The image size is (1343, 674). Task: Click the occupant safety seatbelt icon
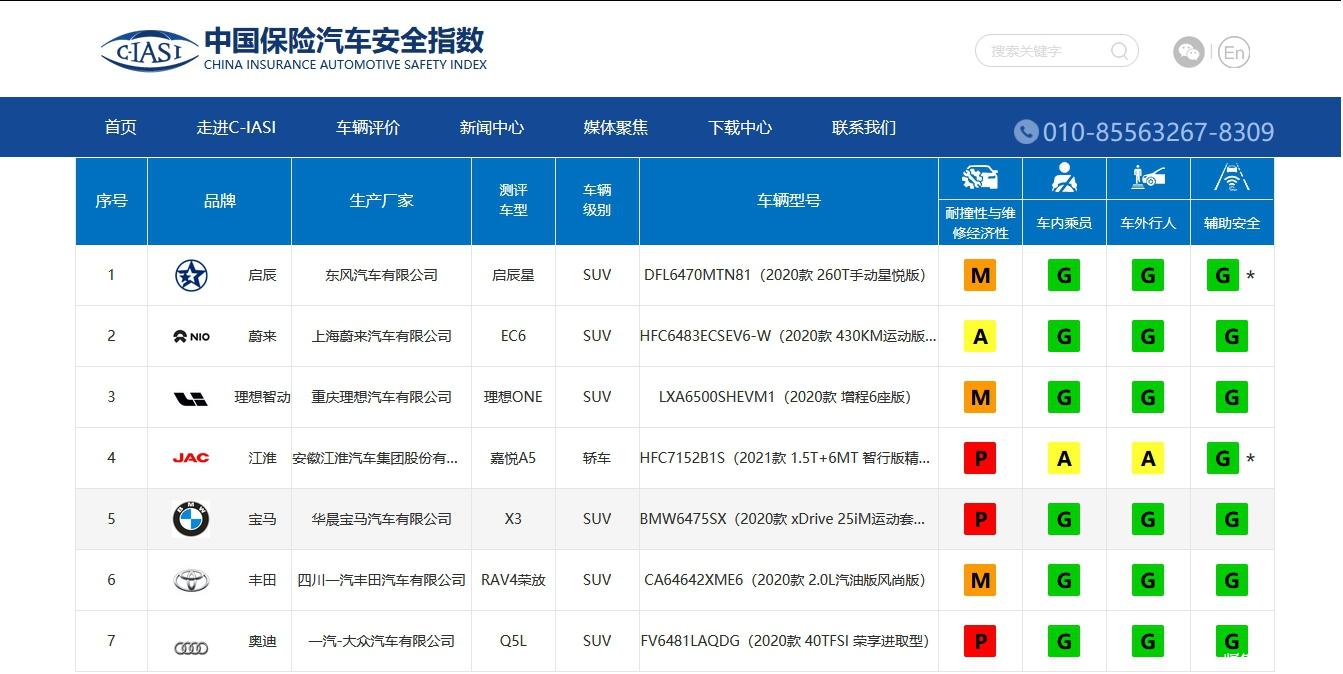1064,178
